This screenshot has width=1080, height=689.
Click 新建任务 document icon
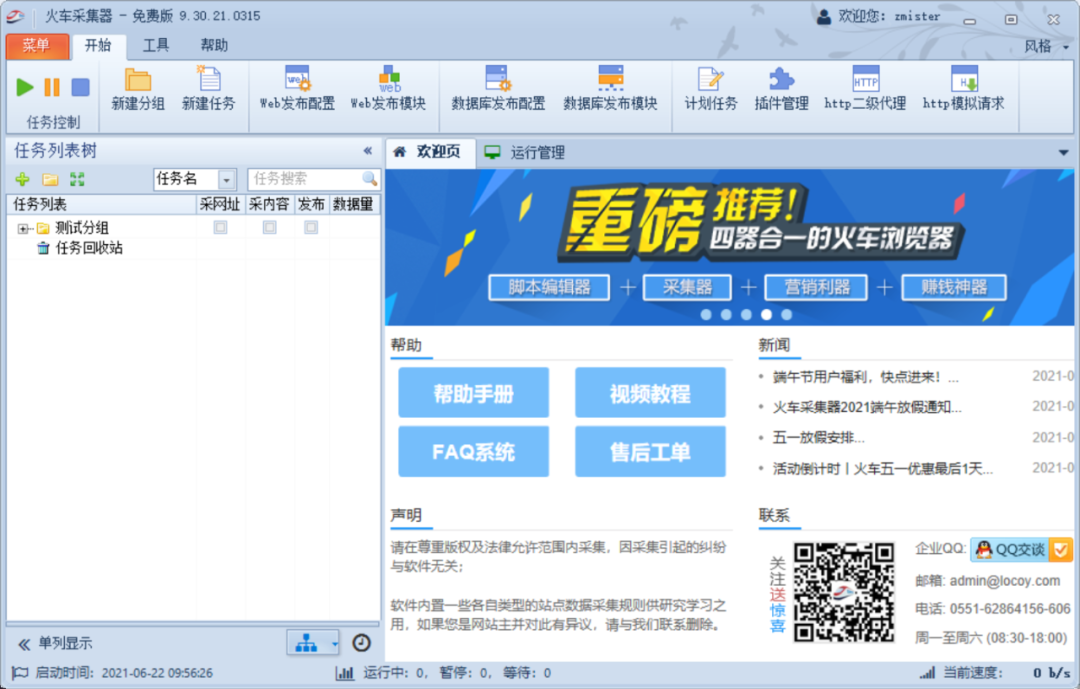point(209,89)
